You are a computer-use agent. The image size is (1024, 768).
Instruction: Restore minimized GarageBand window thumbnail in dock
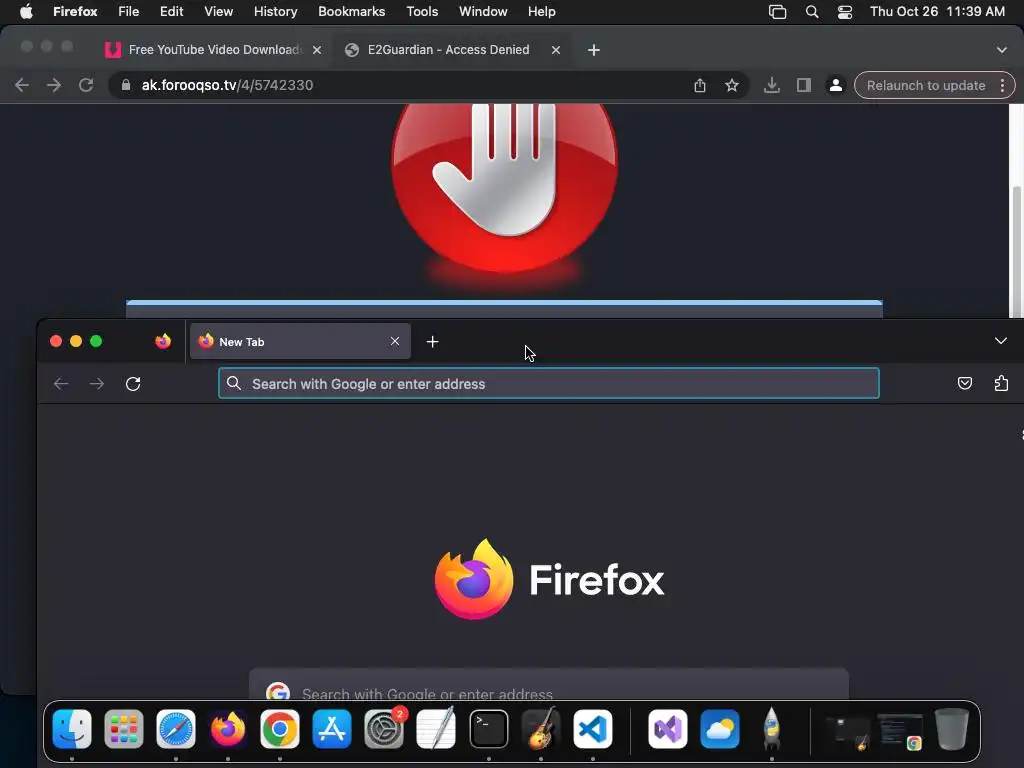click(848, 732)
